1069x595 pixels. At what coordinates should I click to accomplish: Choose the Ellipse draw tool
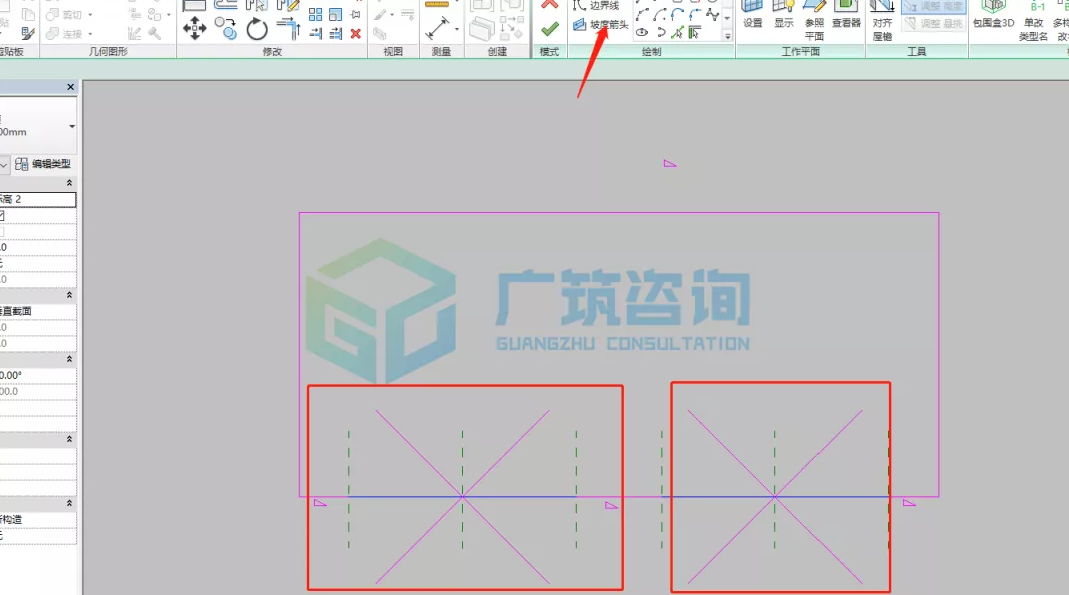pyautogui.click(x=642, y=32)
